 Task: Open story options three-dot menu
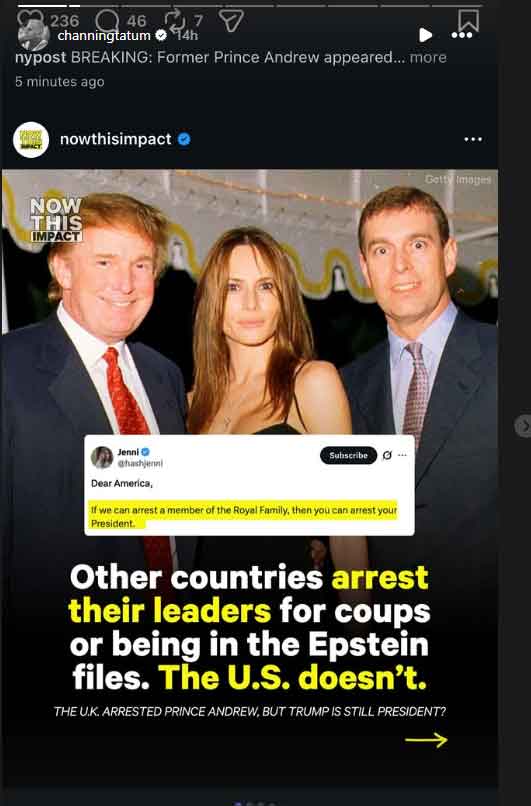click(x=462, y=35)
